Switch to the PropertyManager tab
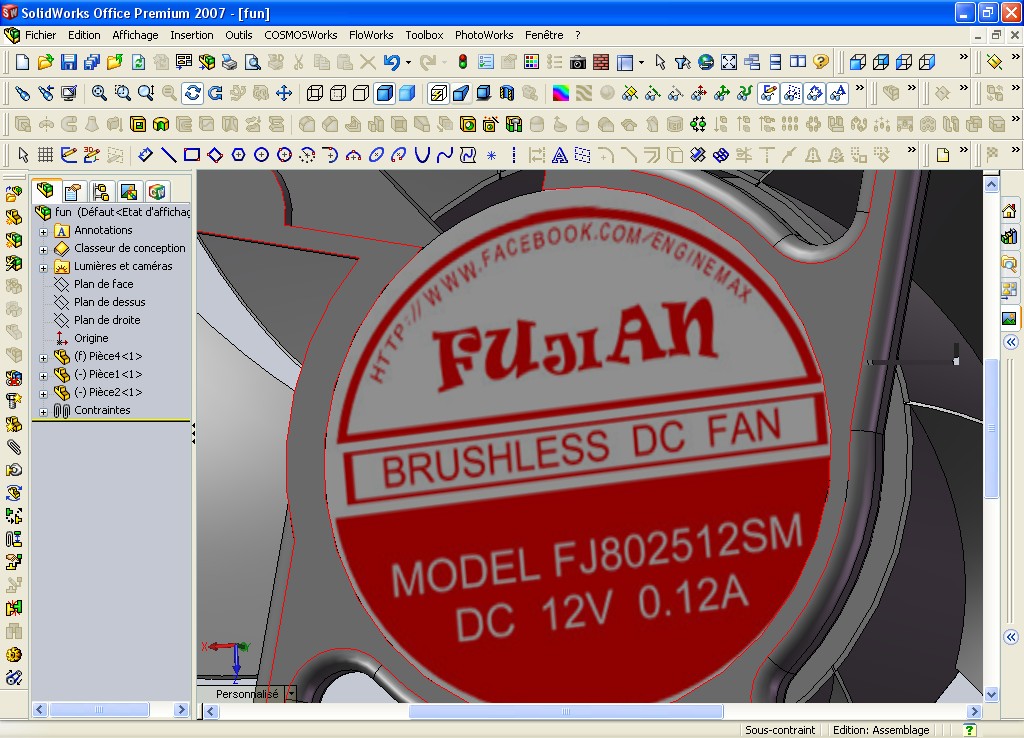This screenshot has width=1024, height=738. (x=72, y=191)
